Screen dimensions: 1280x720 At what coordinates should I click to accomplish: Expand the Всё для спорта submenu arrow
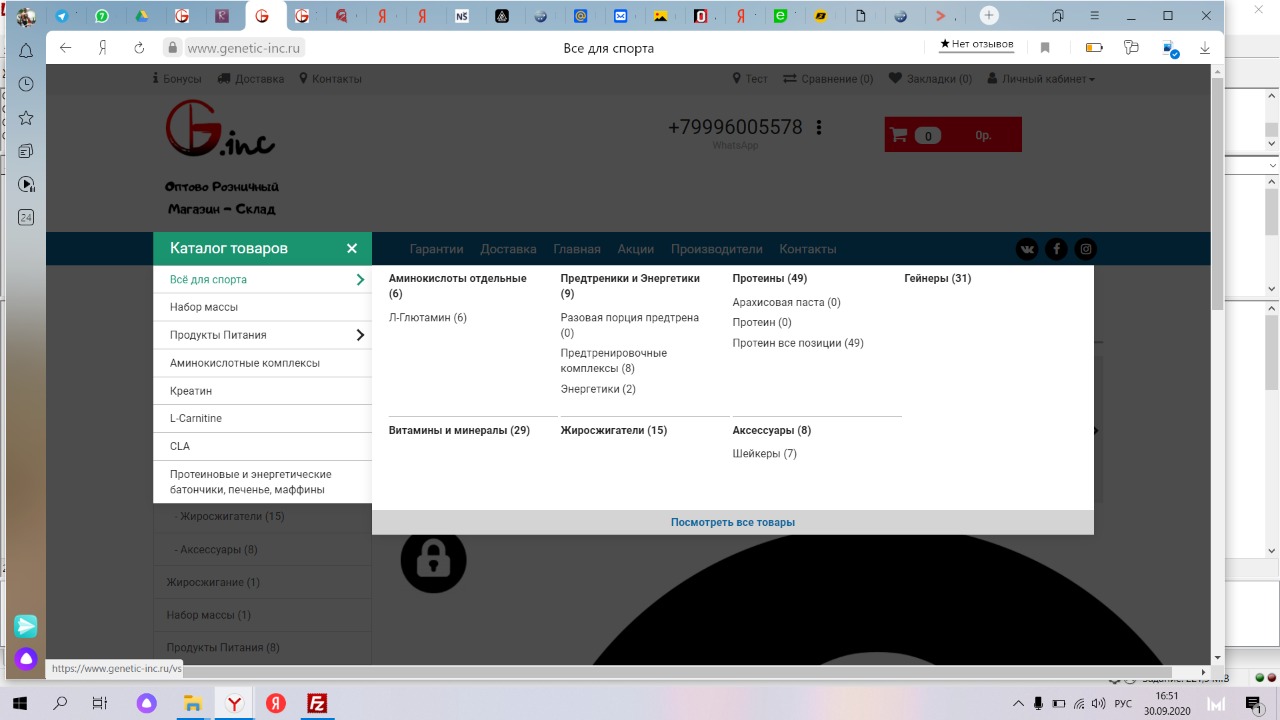pos(360,280)
